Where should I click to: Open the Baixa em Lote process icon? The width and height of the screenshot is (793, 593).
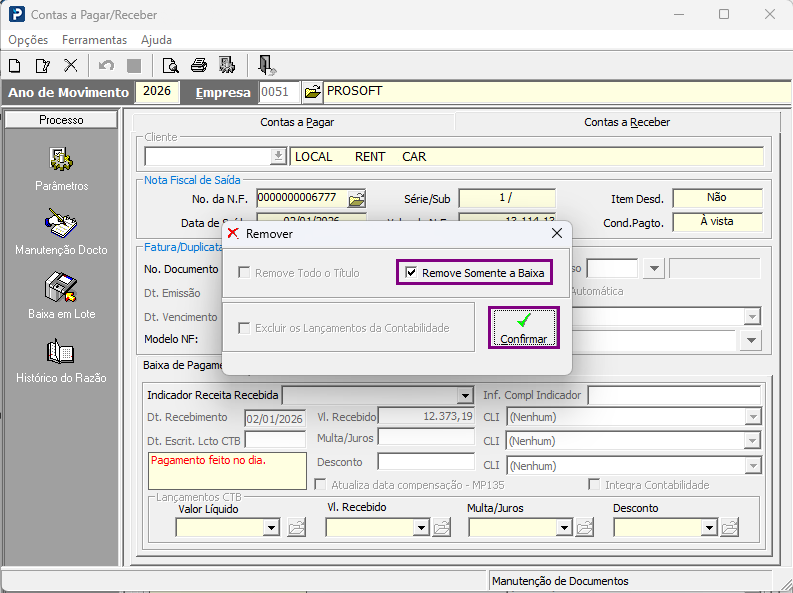point(61,287)
